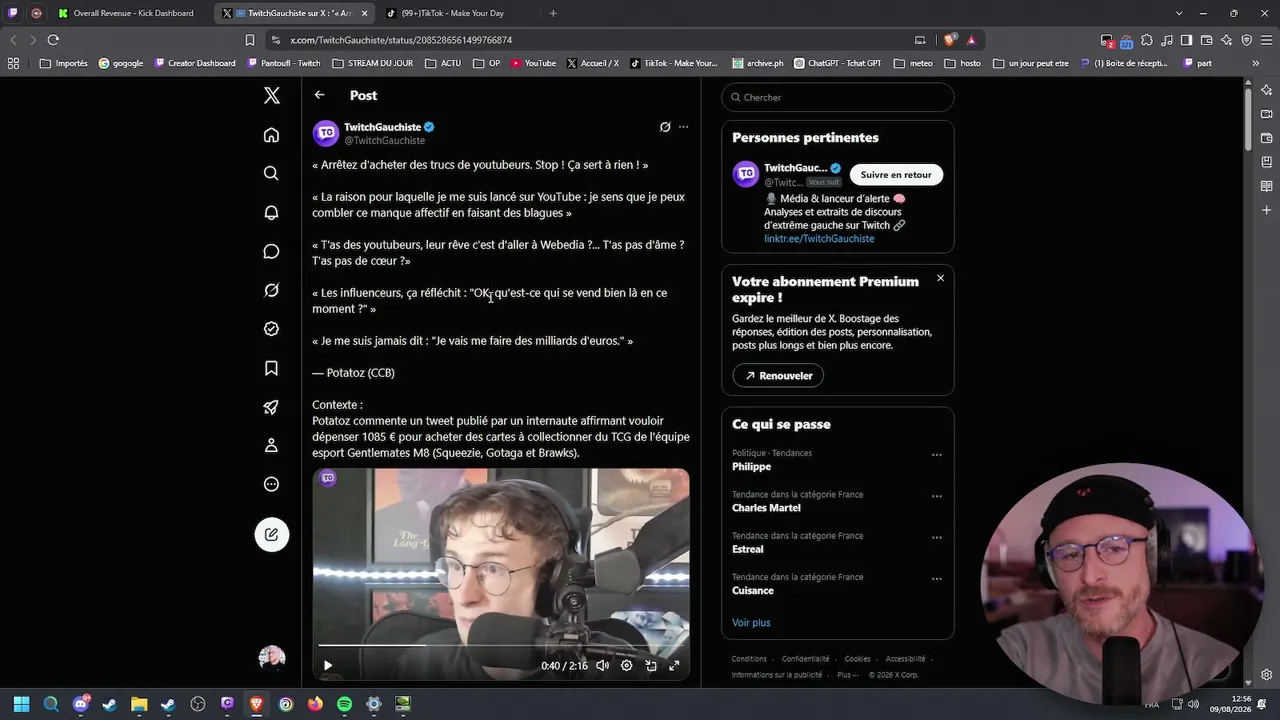Go to Home in X sidebar
The image size is (1280, 720).
click(x=271, y=135)
